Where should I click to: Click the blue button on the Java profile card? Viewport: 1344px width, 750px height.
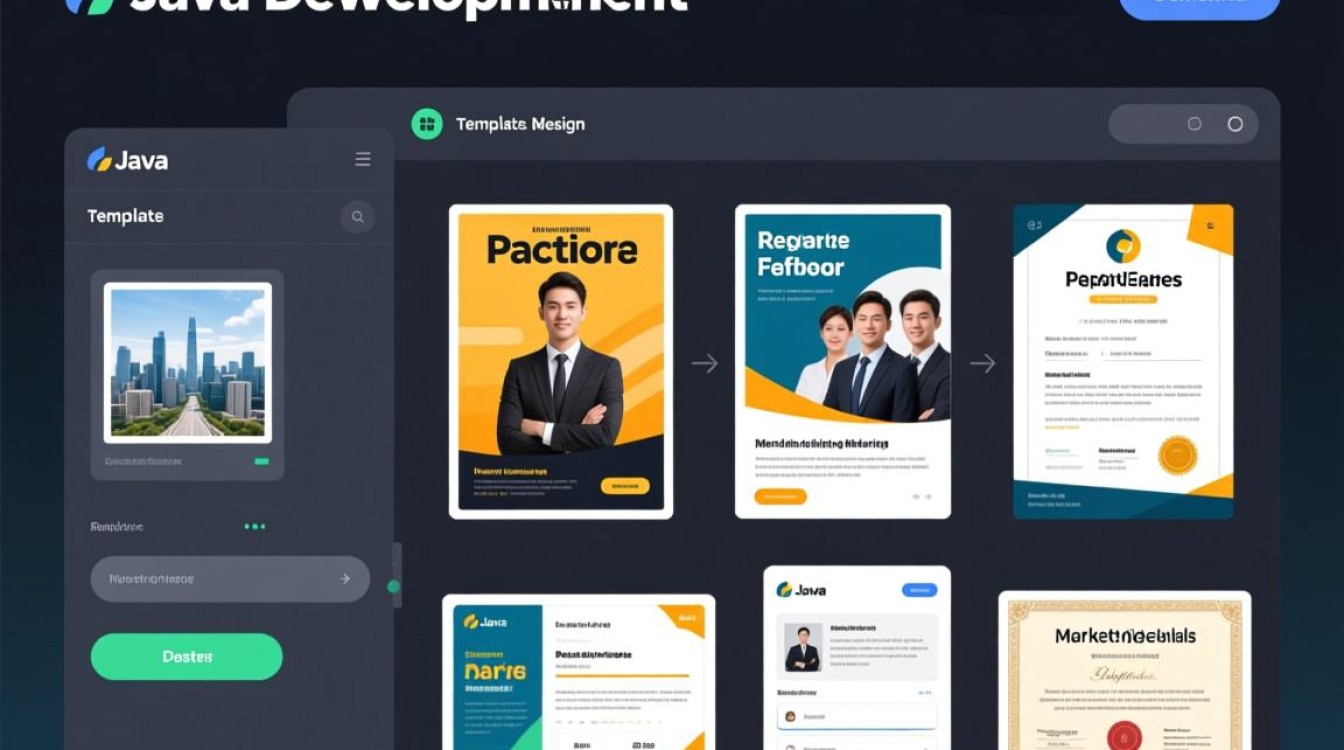tap(919, 590)
